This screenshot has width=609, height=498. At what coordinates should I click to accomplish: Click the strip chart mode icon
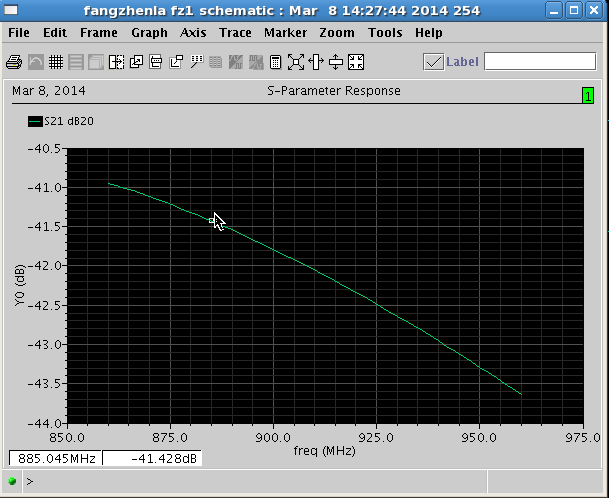click(x=76, y=62)
